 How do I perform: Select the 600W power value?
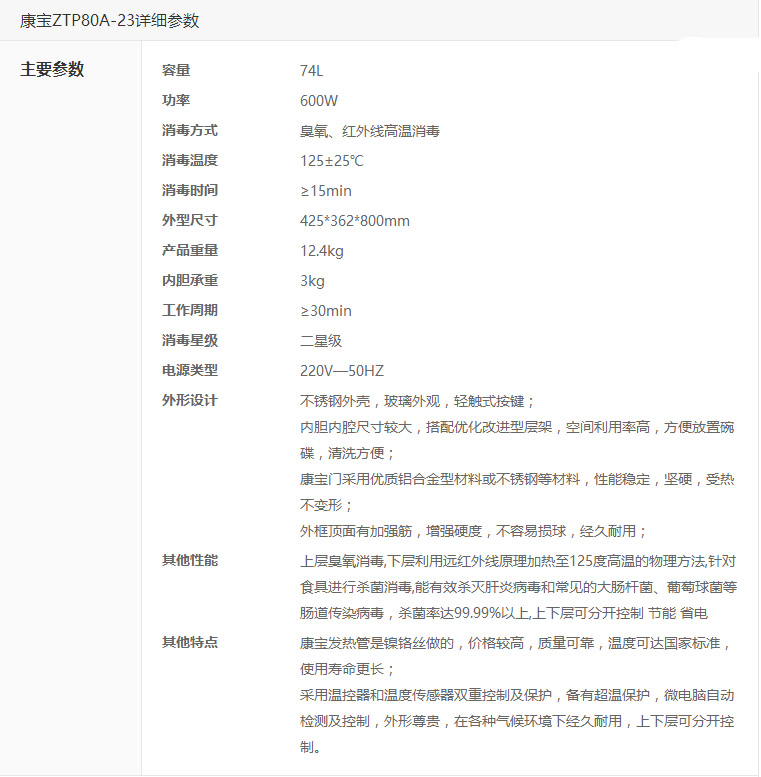319,101
